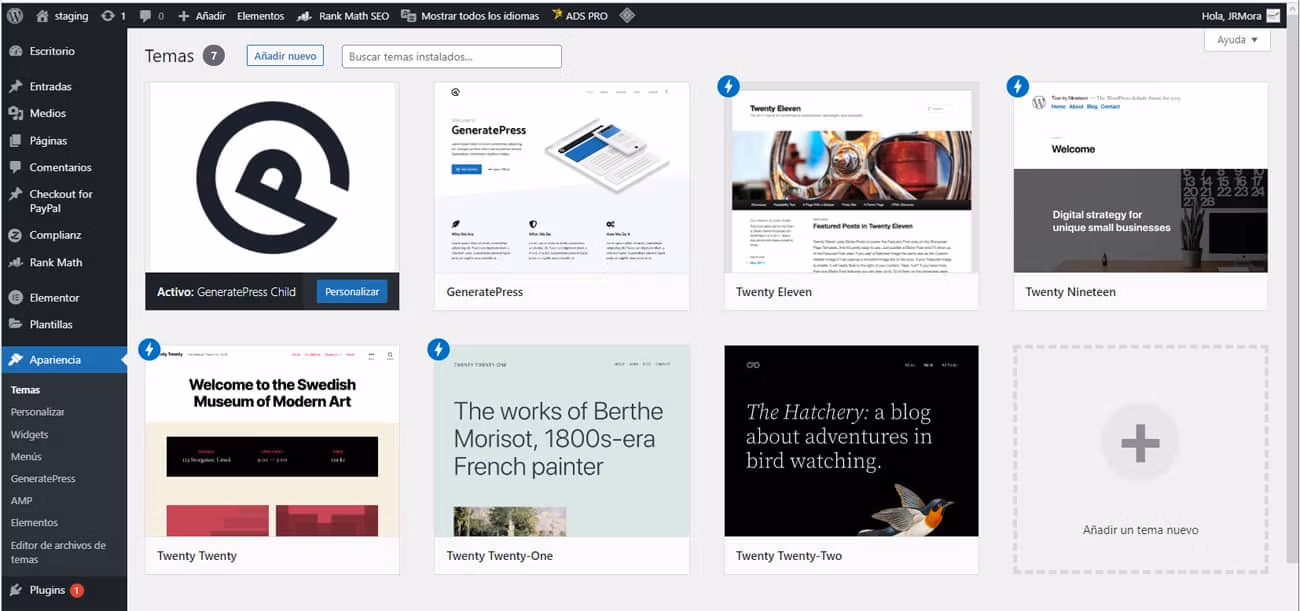Click lightning badge on Twenty Nineteen theme
The width and height of the screenshot is (1300, 611).
(1018, 87)
